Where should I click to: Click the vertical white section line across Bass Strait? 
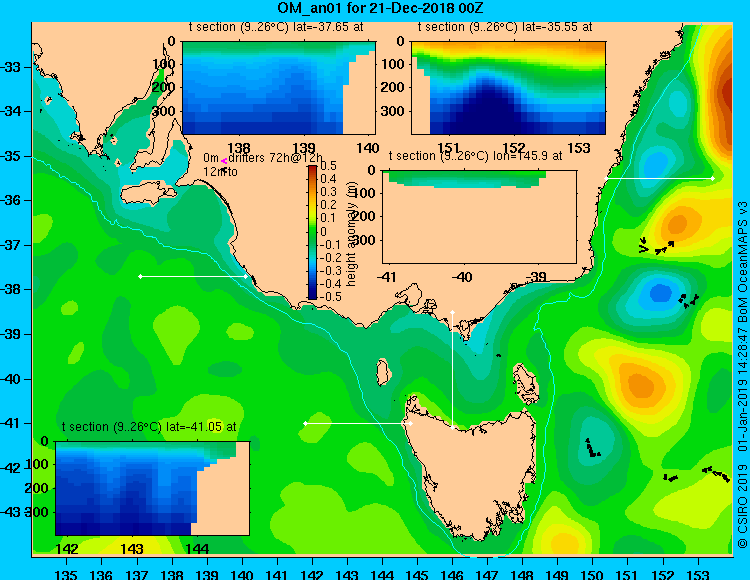(452, 370)
